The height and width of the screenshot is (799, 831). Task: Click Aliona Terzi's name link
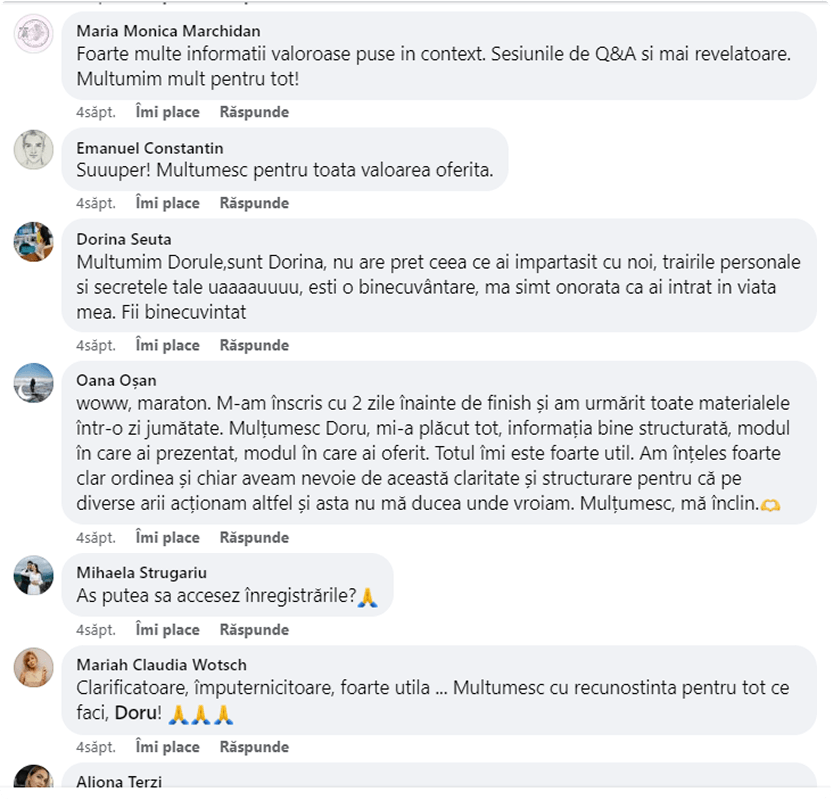click(119, 782)
